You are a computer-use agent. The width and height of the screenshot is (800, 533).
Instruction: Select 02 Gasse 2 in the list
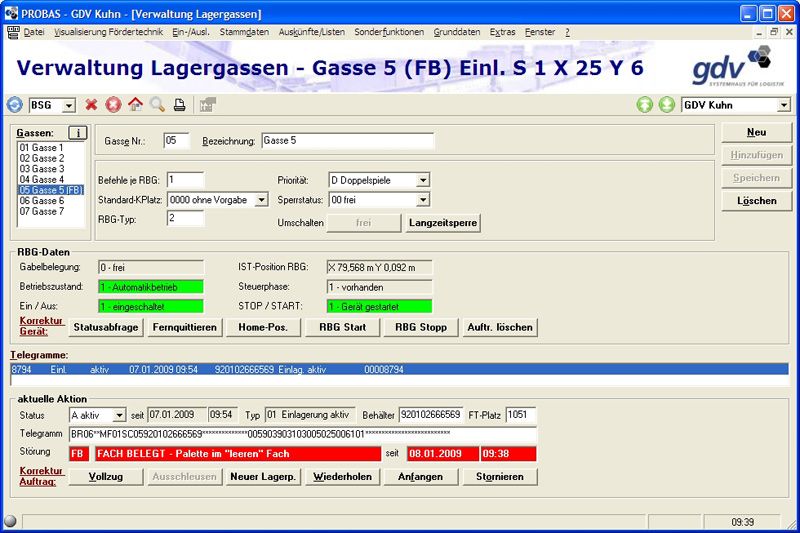click(51, 158)
